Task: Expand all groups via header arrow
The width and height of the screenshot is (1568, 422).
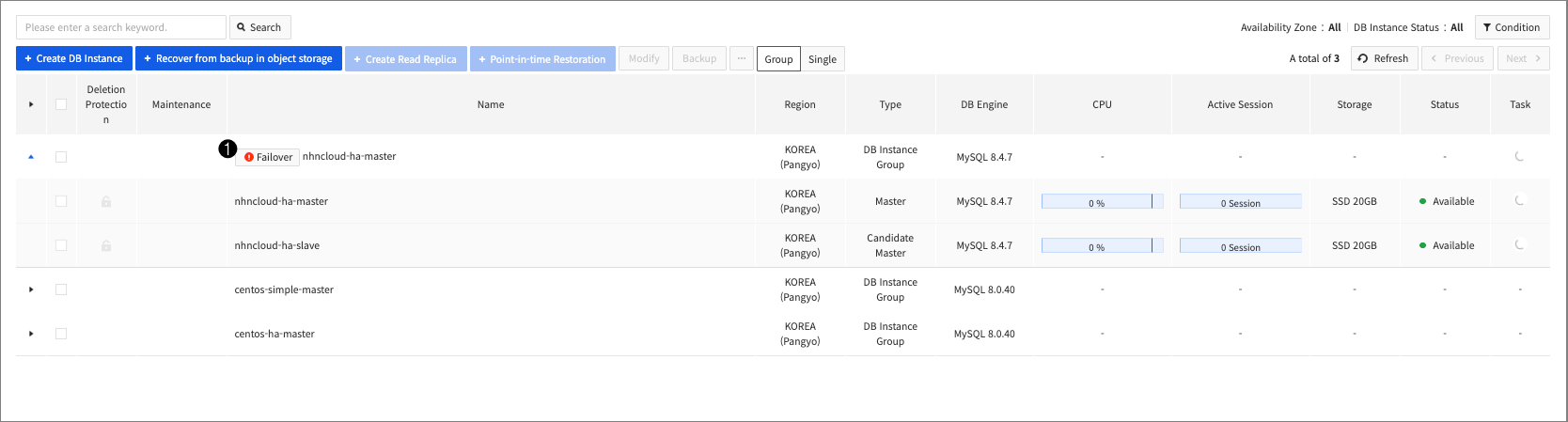Action: [31, 104]
